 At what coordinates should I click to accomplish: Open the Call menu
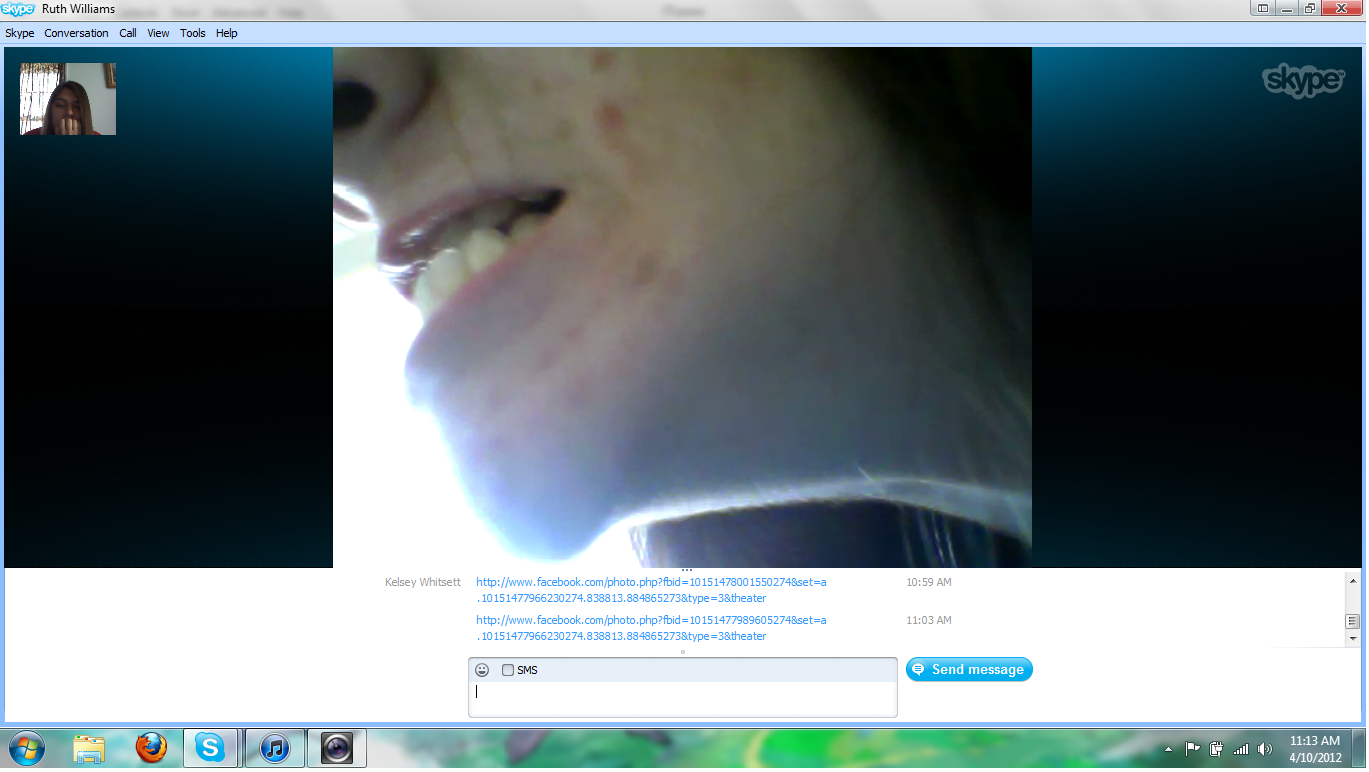click(128, 33)
